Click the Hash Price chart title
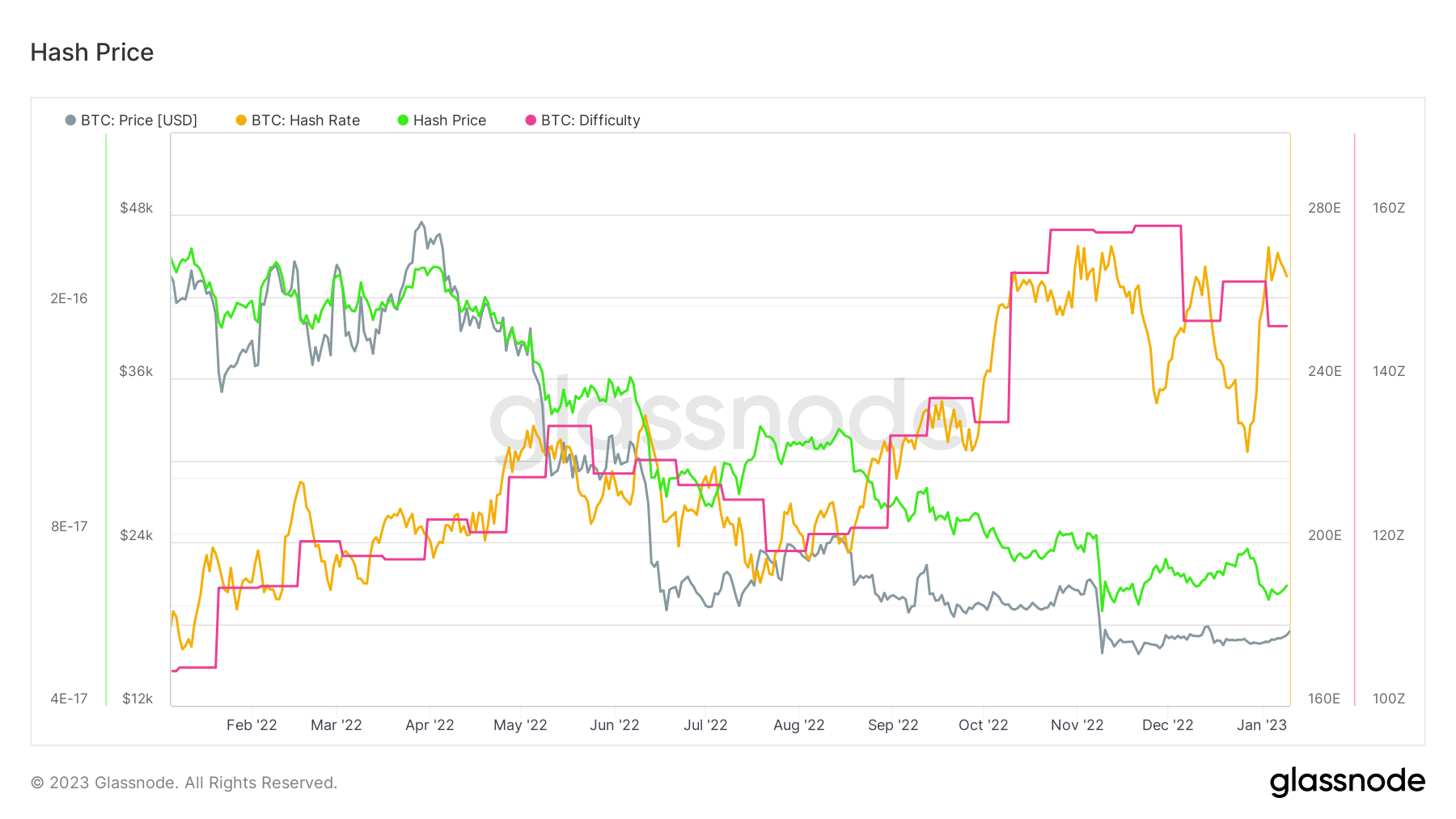Viewport: 1456px width, 819px height. (x=92, y=53)
